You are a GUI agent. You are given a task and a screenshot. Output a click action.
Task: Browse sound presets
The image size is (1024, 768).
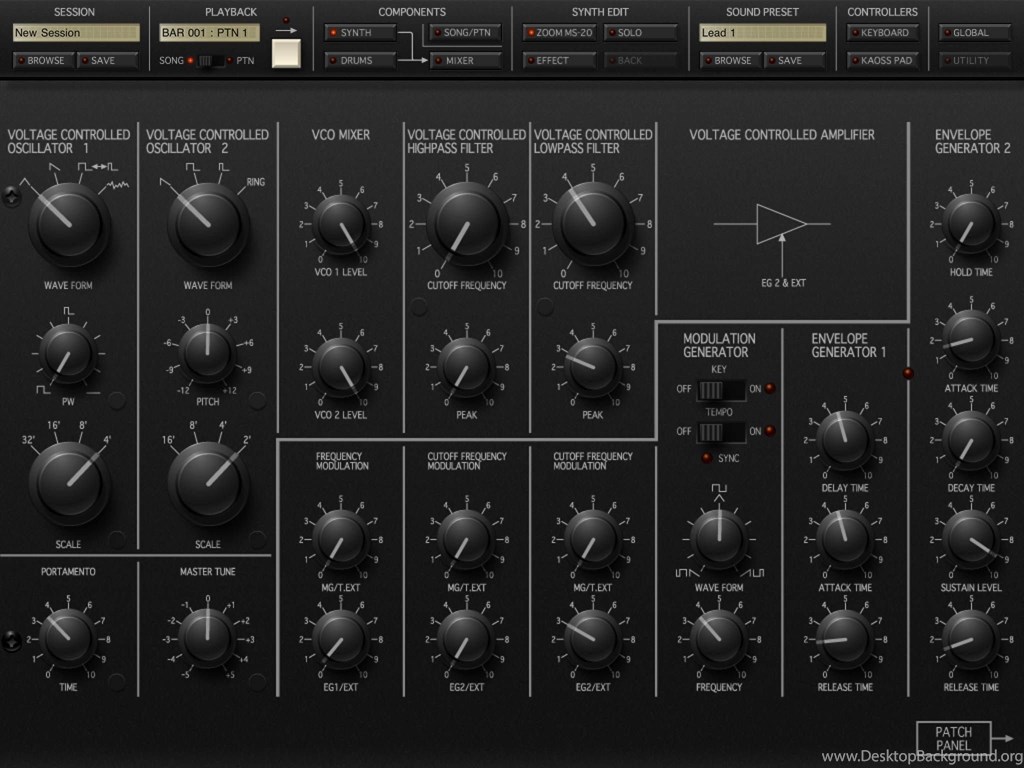tap(730, 60)
